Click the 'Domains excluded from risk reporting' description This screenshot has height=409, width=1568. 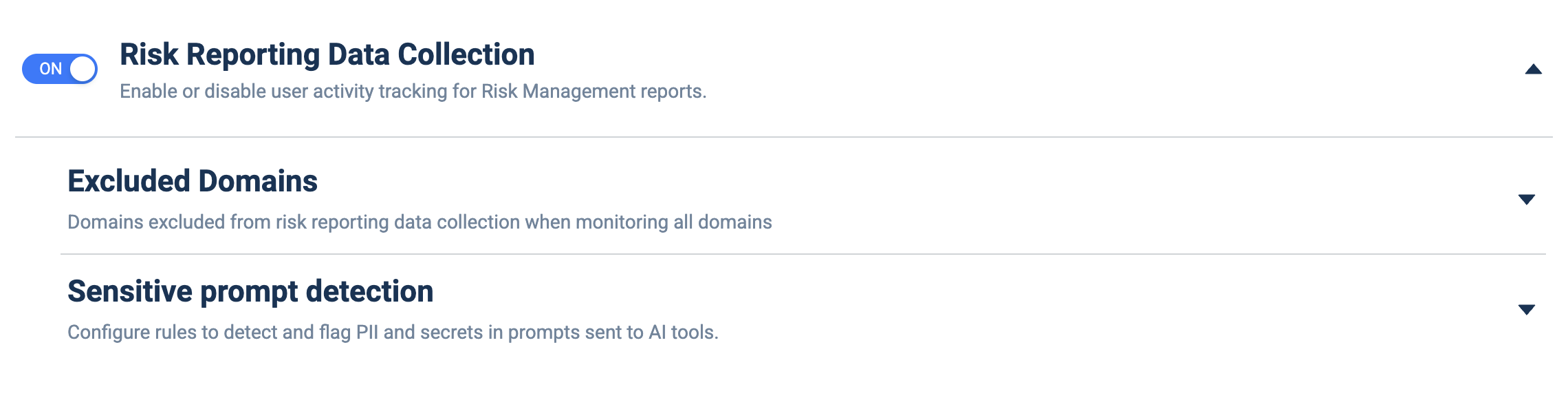420,222
